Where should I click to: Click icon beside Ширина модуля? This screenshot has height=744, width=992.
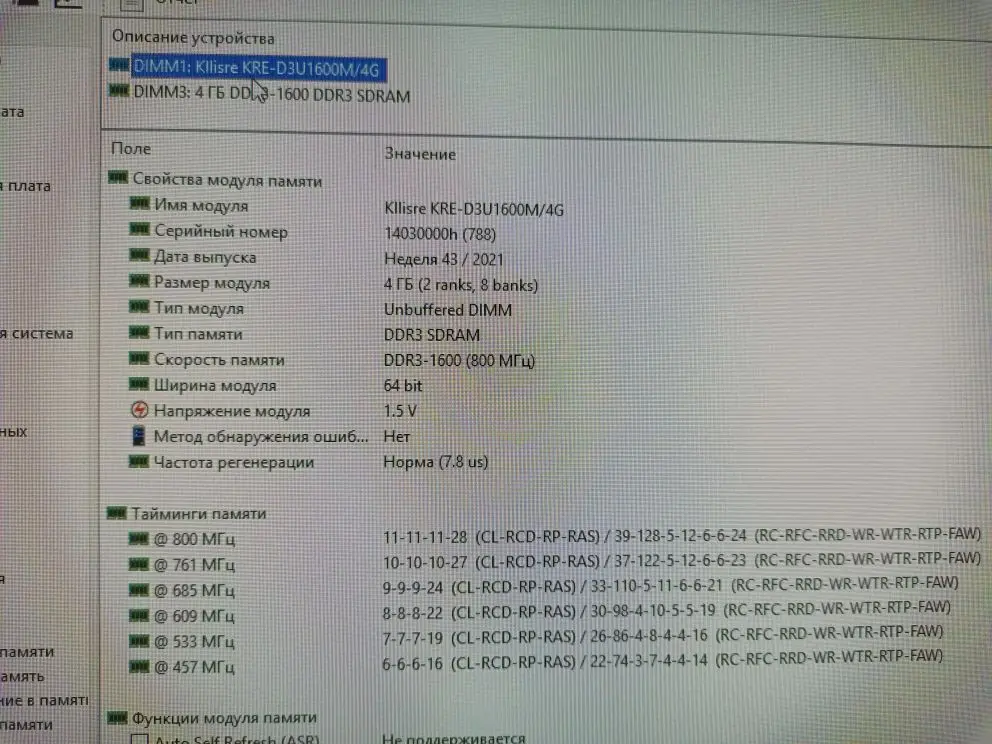coord(139,384)
